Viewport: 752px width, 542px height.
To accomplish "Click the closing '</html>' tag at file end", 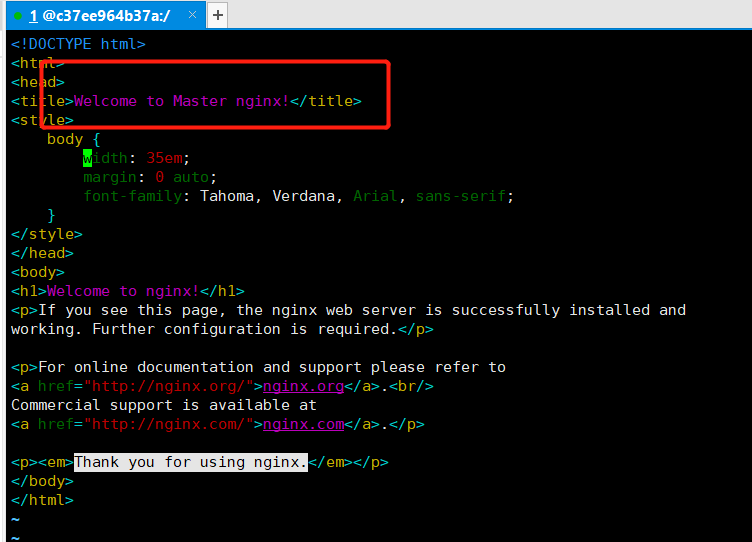I will coord(42,500).
